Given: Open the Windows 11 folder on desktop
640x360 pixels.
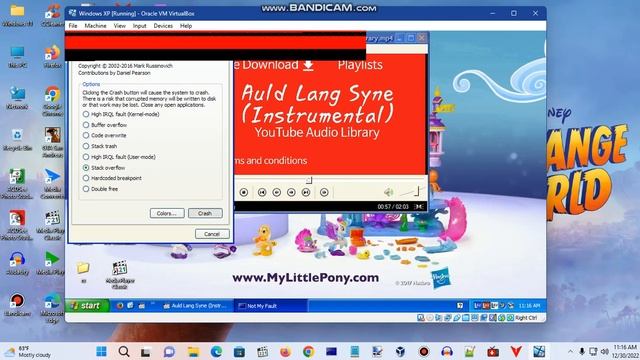Looking at the screenshot, I should (18, 15).
